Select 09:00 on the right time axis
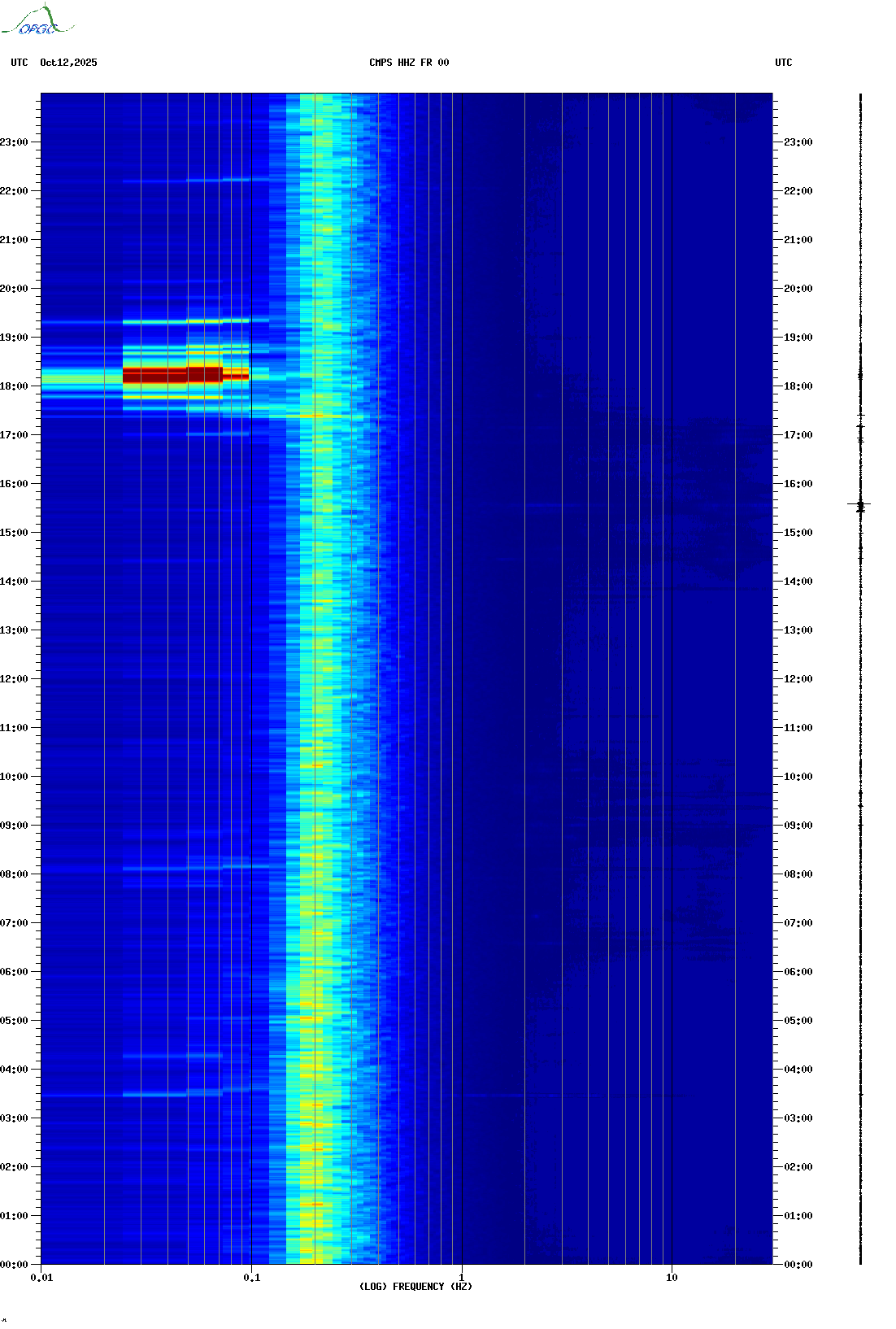The image size is (896, 1329). (798, 826)
